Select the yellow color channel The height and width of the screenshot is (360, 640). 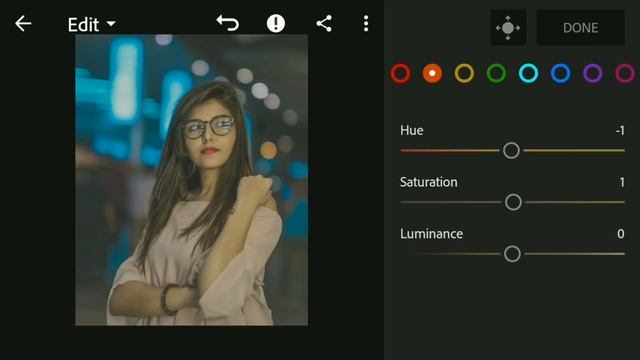464,73
